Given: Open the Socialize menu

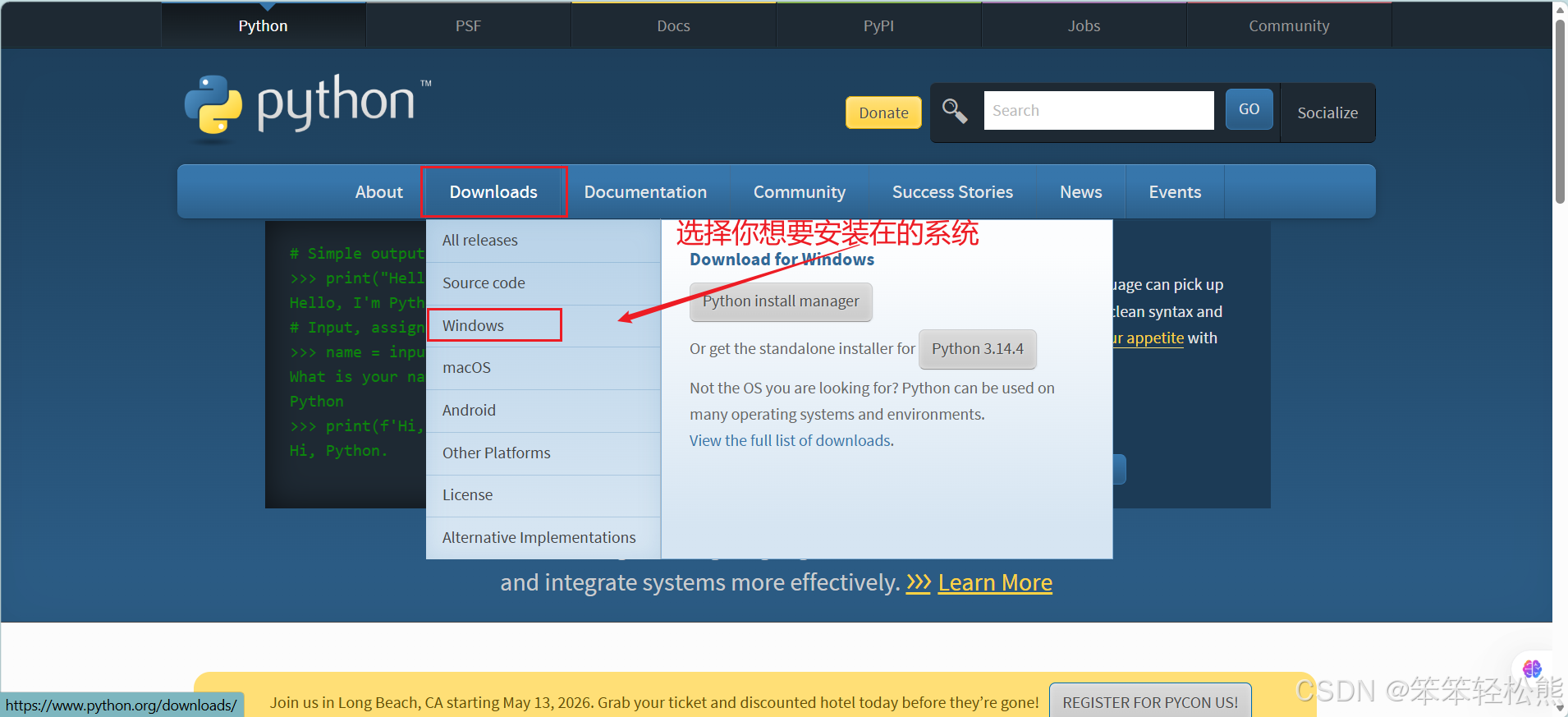Looking at the screenshot, I should pos(1327,113).
